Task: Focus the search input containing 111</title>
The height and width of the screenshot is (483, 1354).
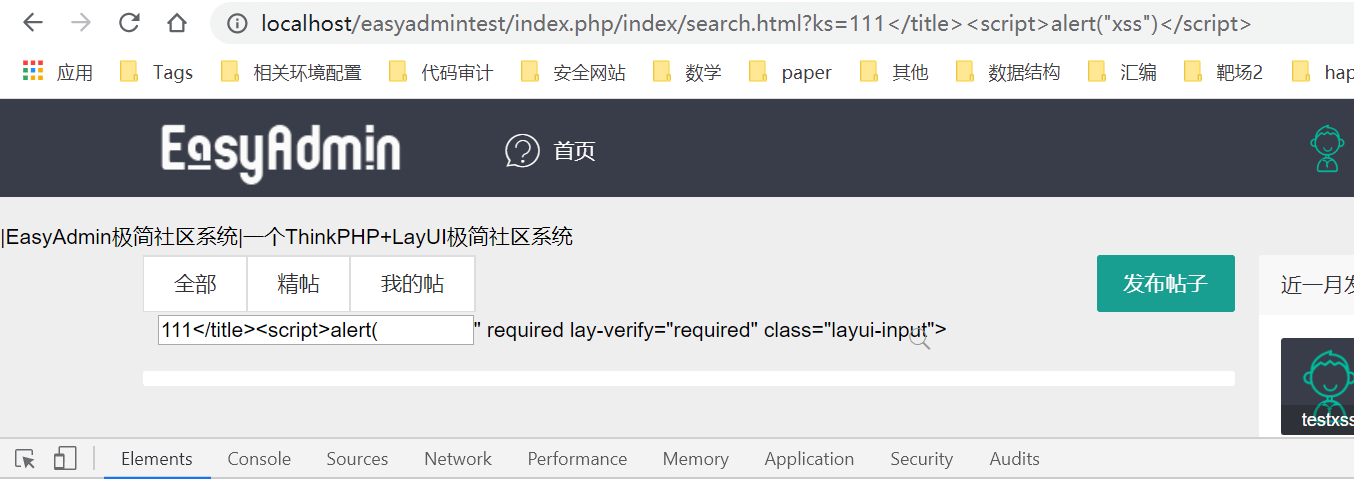Action: [x=316, y=330]
